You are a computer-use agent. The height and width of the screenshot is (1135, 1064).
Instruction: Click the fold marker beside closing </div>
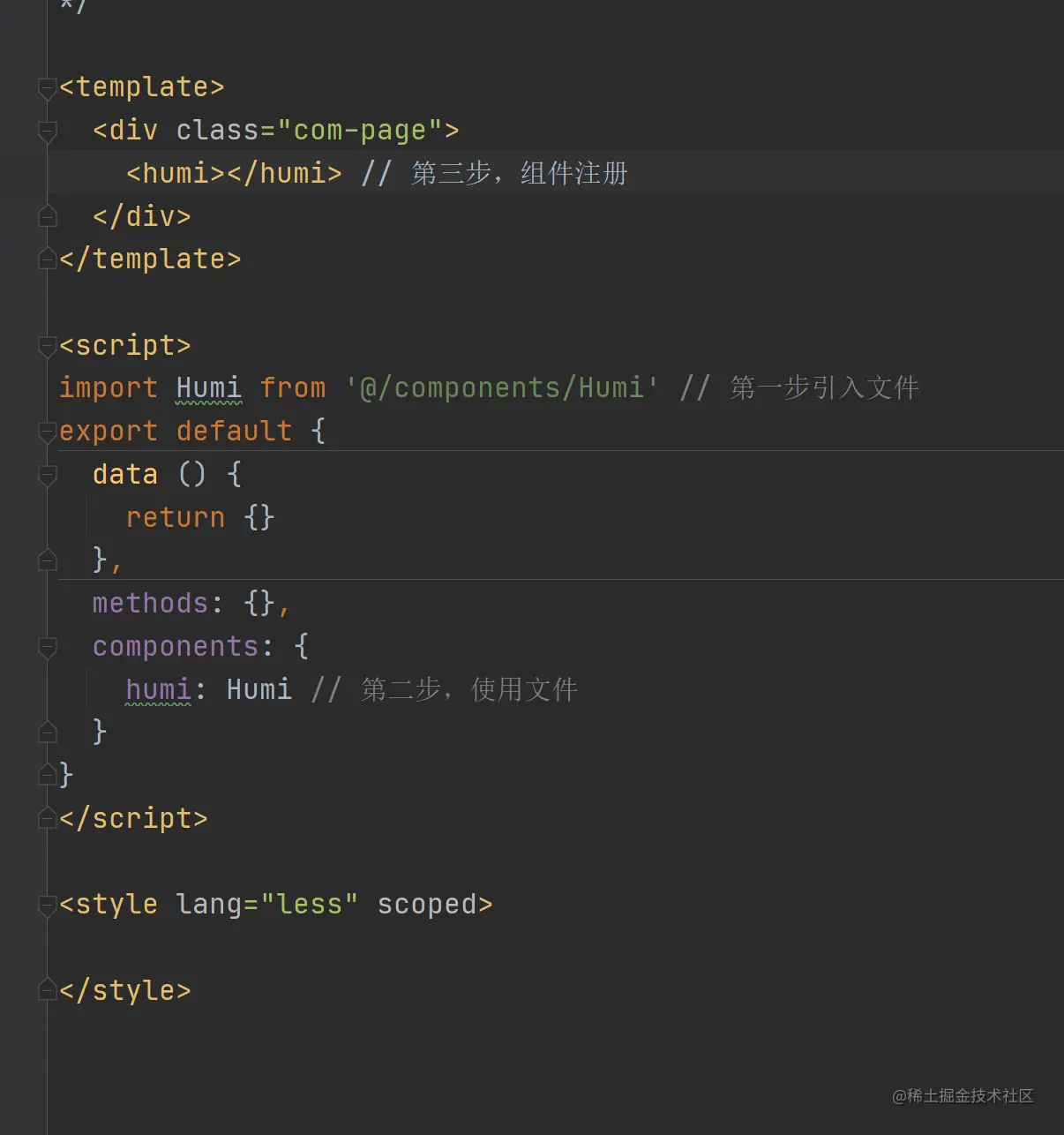click(x=48, y=216)
